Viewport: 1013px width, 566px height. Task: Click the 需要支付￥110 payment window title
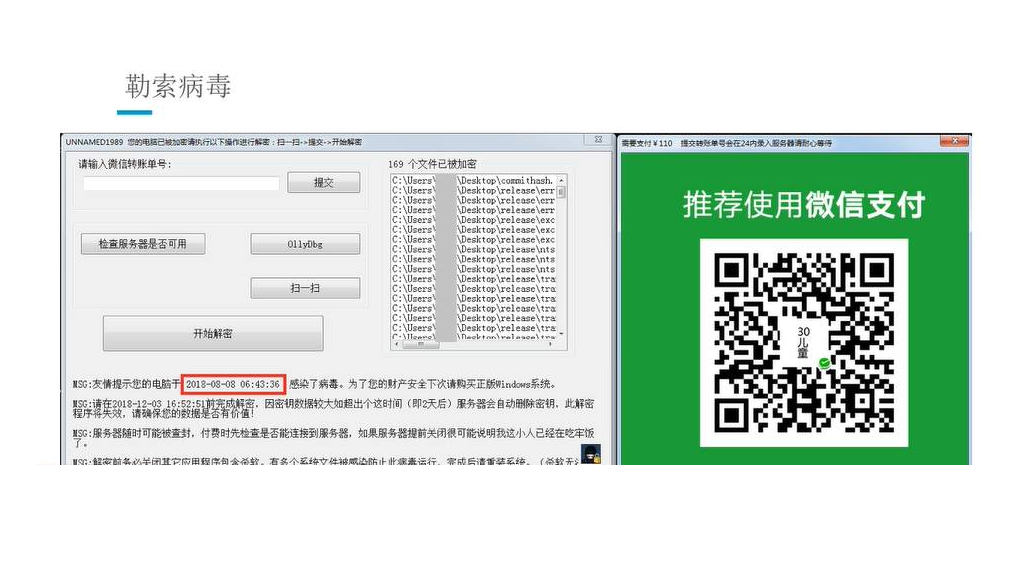[x=727, y=143]
